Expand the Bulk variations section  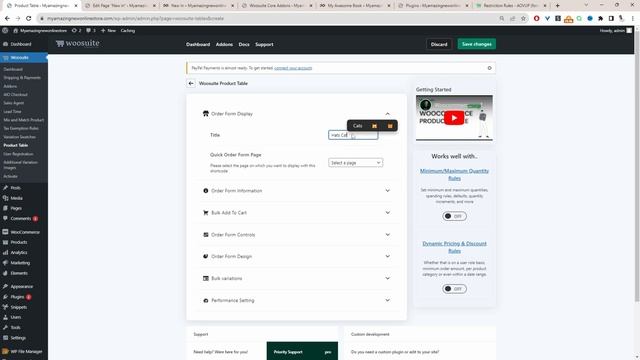click(387, 278)
